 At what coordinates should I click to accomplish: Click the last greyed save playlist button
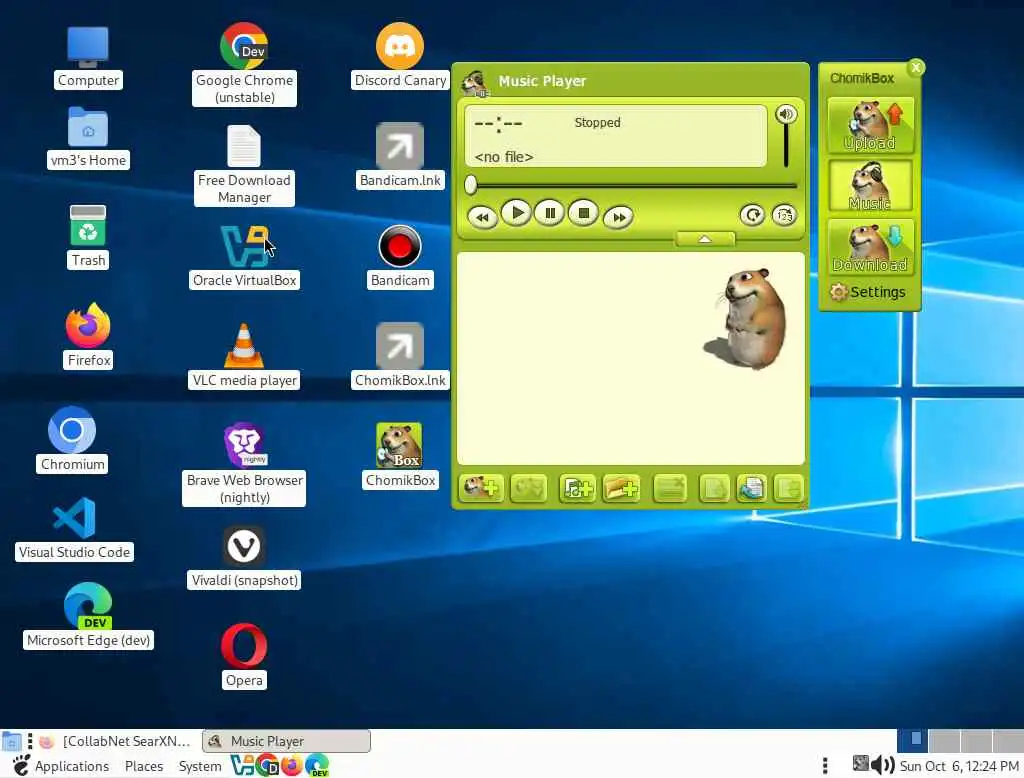pyautogui.click(x=788, y=488)
